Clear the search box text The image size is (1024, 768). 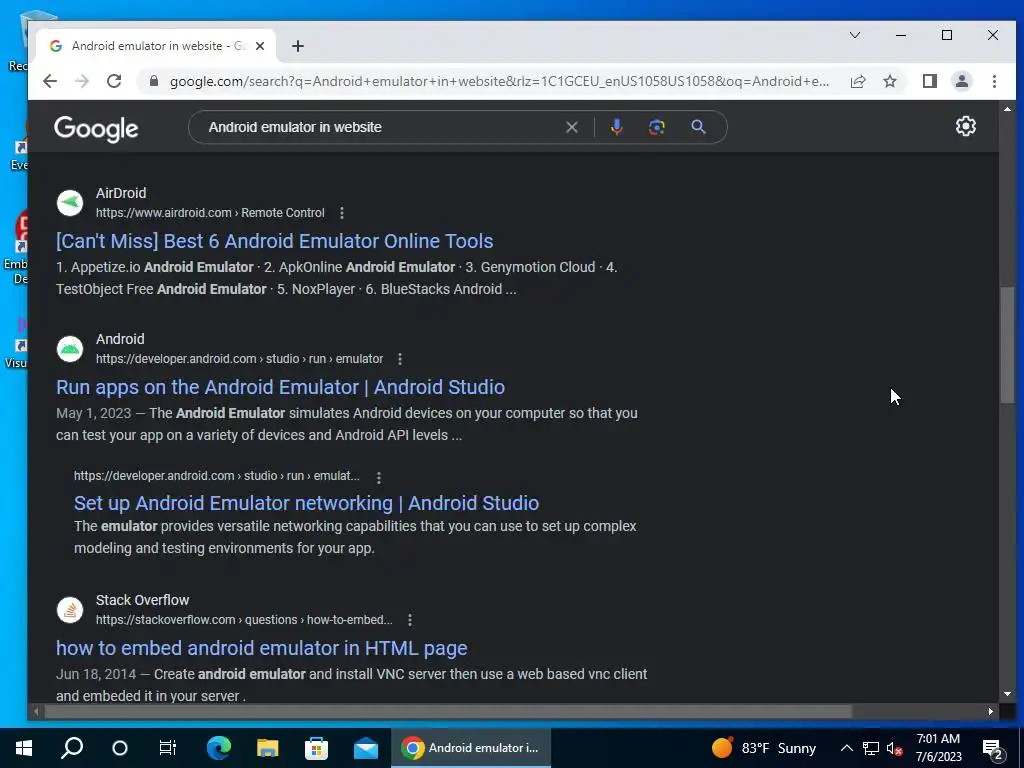click(571, 127)
